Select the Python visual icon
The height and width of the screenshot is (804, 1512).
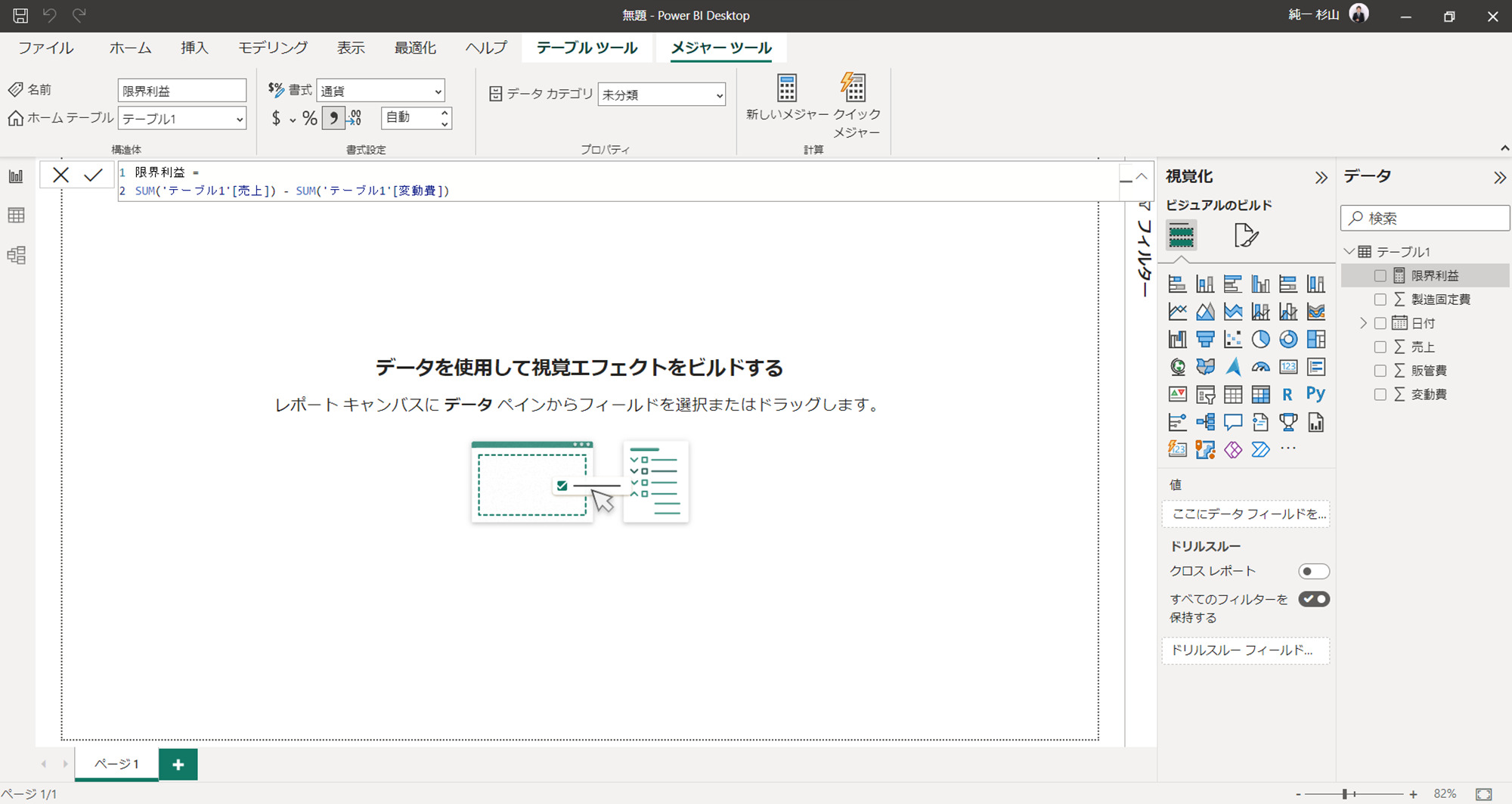[1315, 394]
